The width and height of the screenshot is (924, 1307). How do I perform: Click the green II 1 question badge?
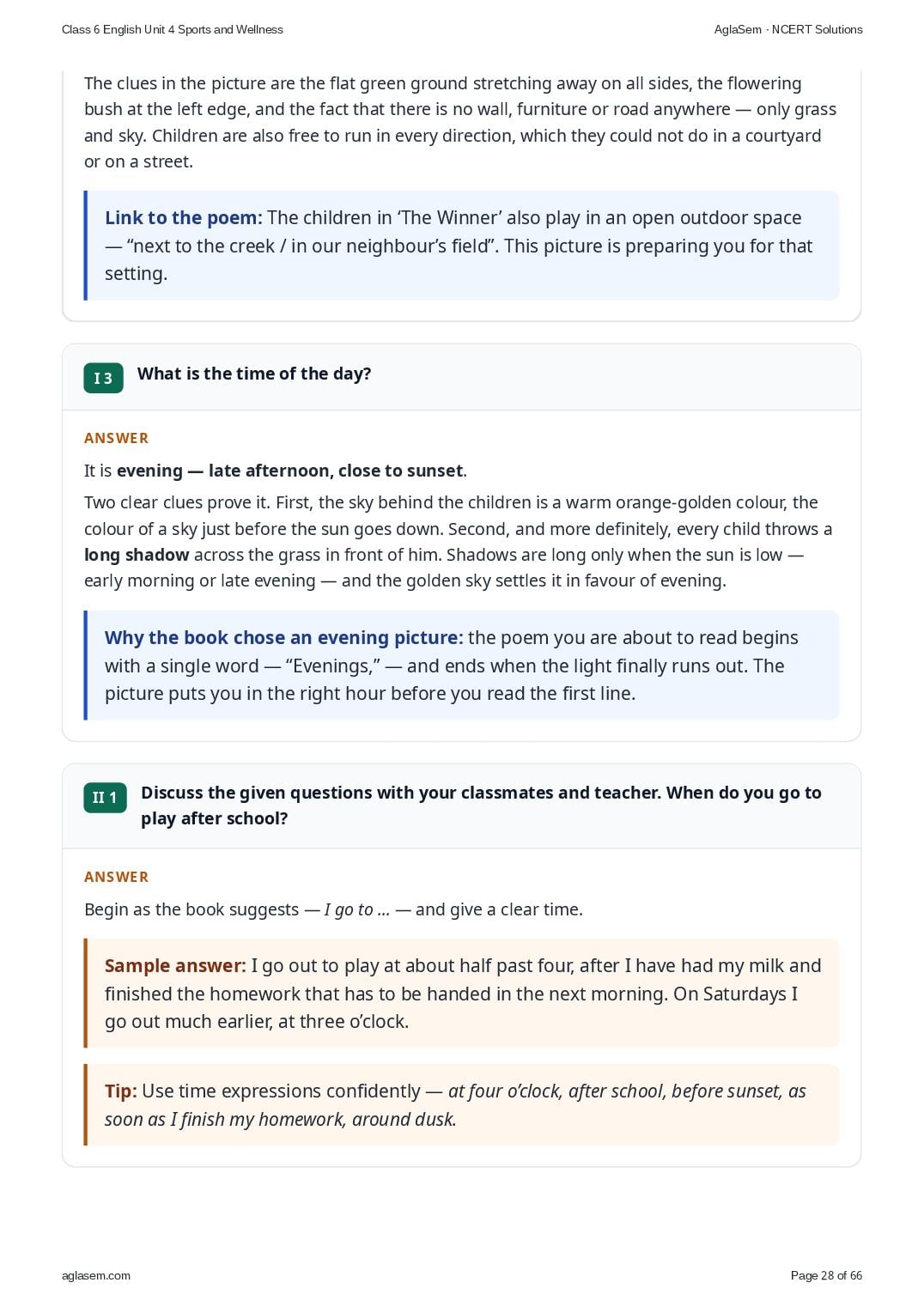(x=105, y=797)
